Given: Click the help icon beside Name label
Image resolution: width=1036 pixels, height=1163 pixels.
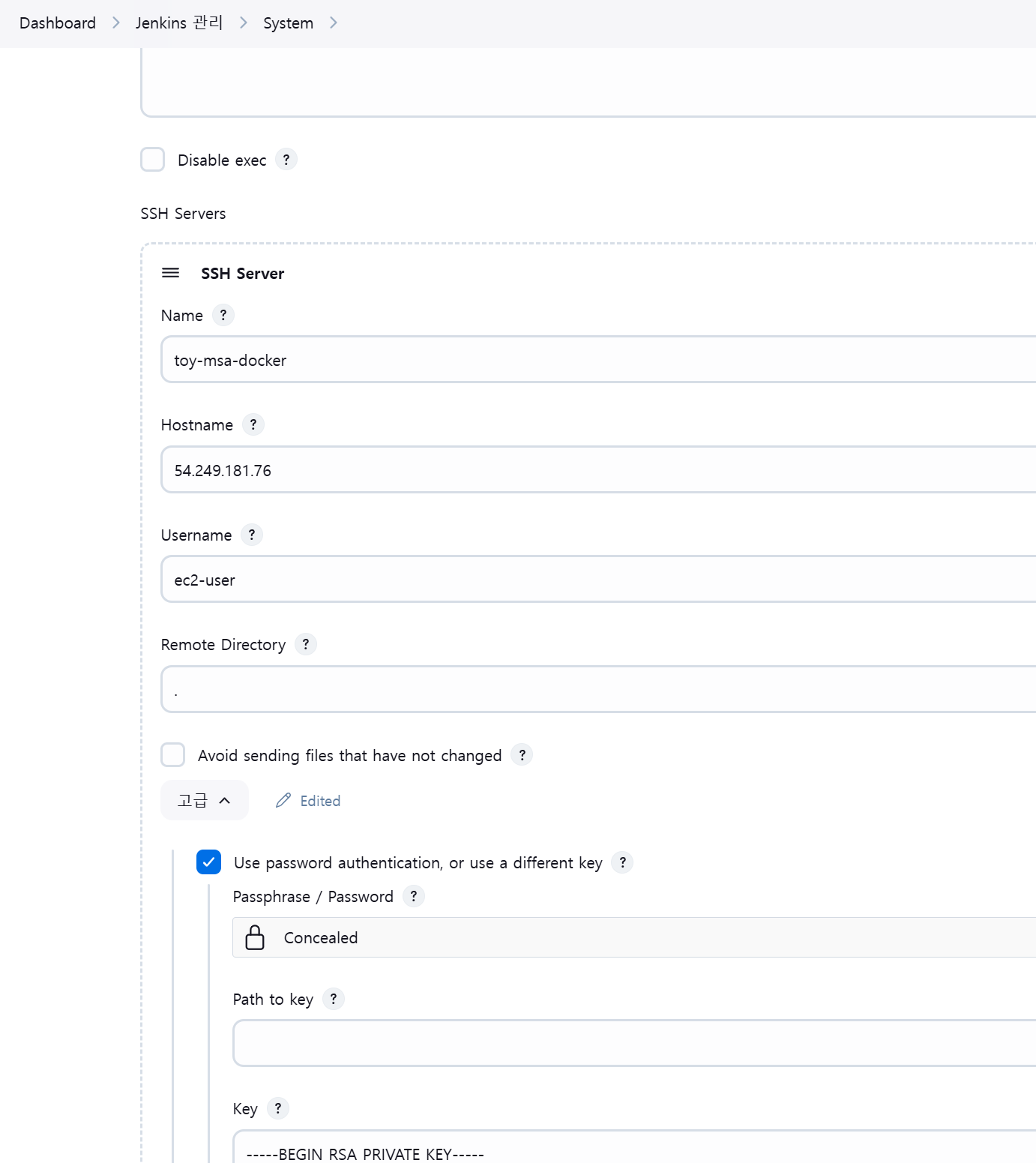Looking at the screenshot, I should [223, 315].
